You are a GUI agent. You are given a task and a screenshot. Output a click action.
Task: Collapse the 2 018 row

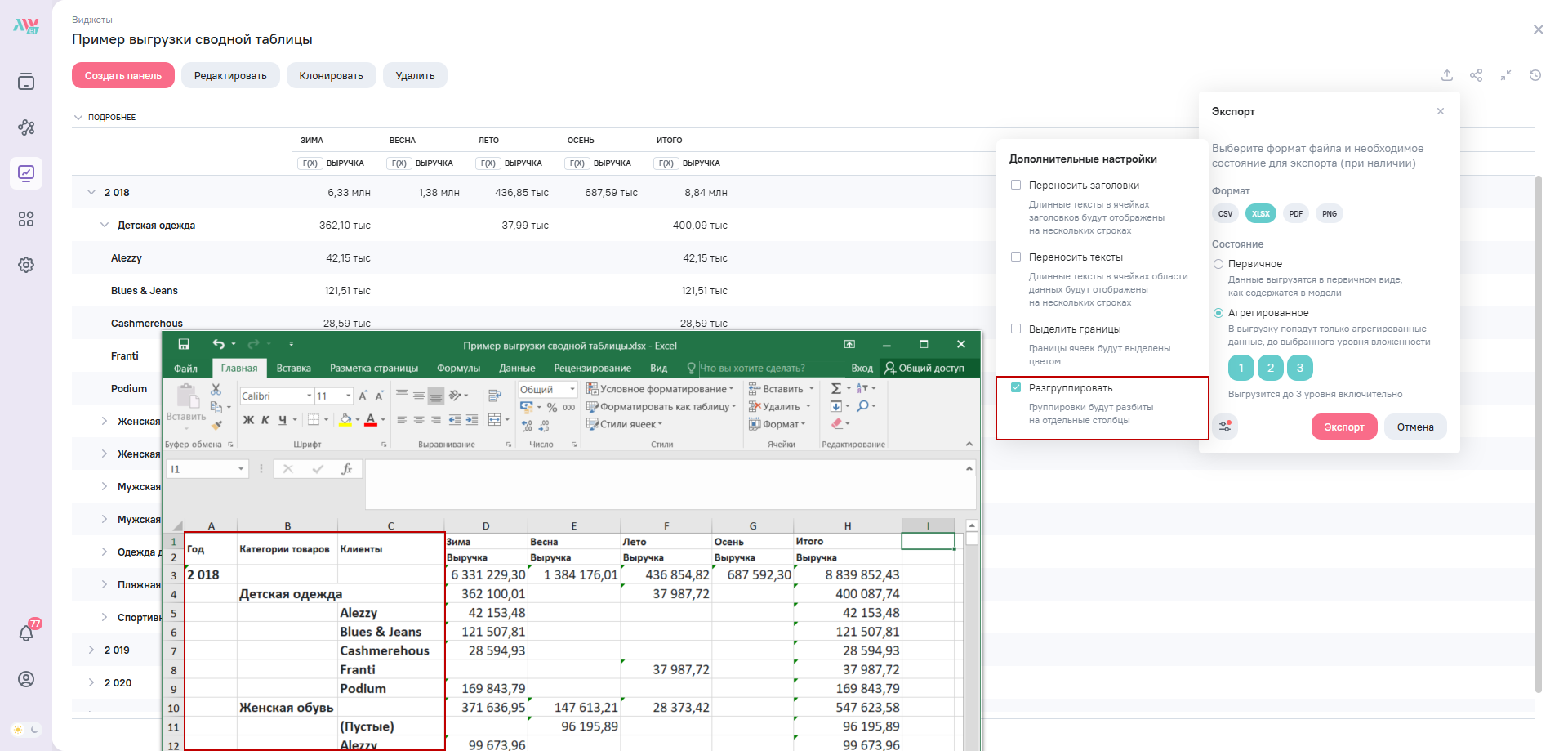pyautogui.click(x=91, y=193)
